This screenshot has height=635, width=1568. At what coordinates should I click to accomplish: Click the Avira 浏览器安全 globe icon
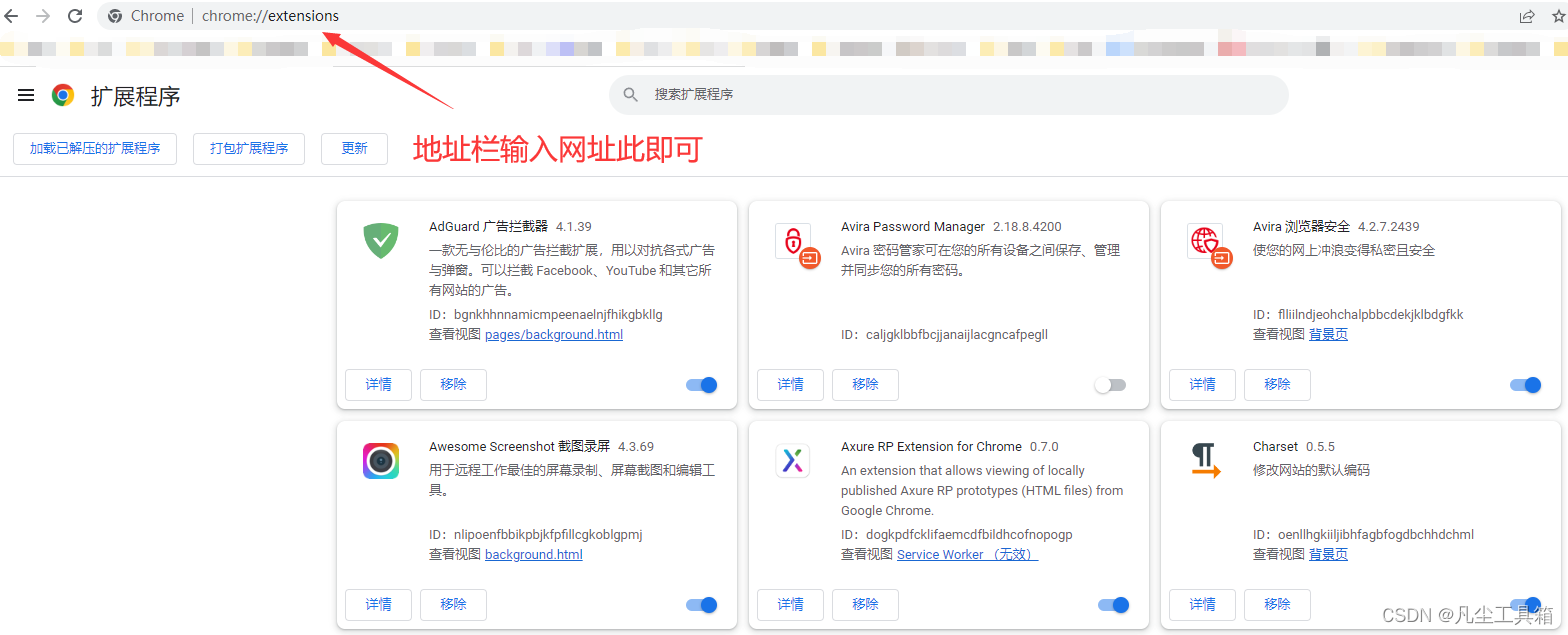point(1209,245)
